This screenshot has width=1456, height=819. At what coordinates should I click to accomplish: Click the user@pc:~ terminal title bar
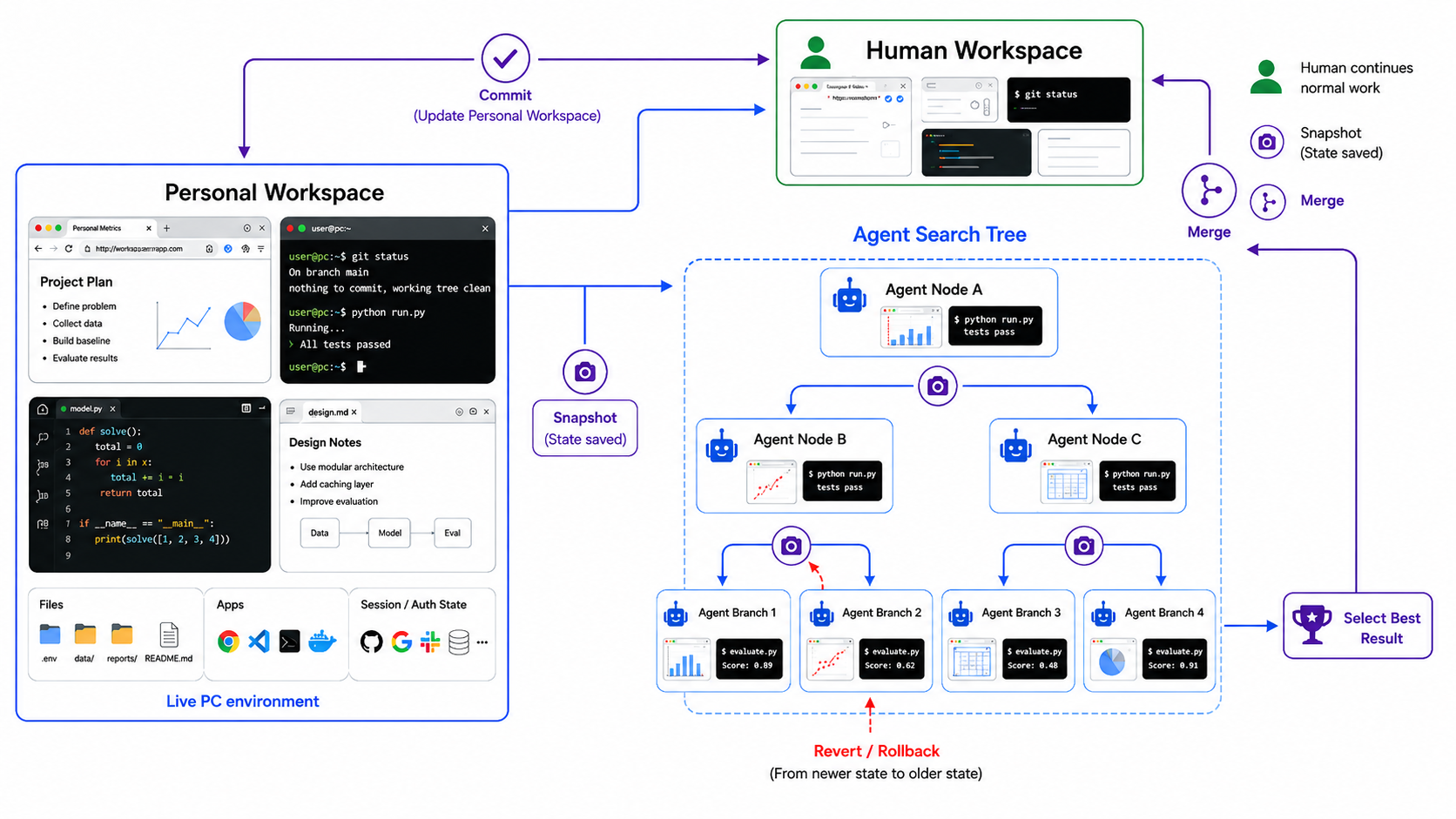point(388,228)
